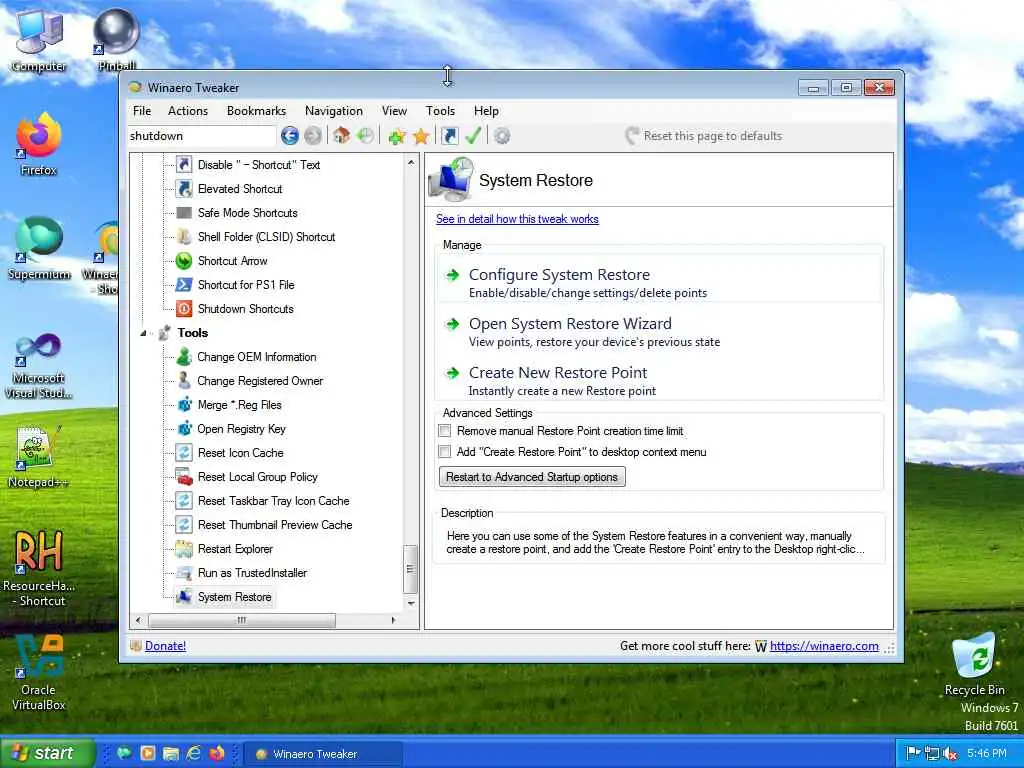Click the green arrow beside Open System Restore Wizard
Viewport: 1024px width, 768px height.
452,324
